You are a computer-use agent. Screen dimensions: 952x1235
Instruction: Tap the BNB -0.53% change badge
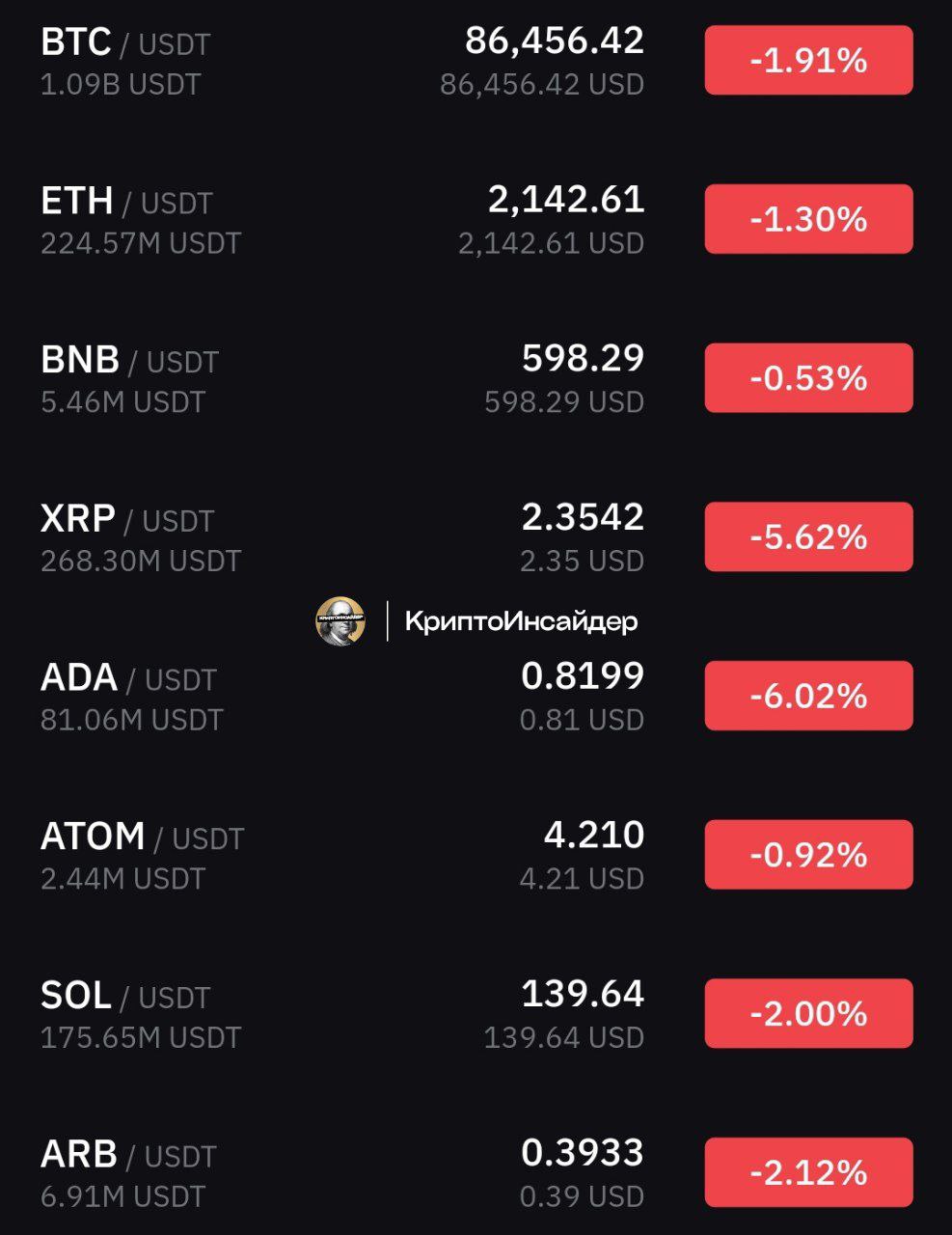808,378
